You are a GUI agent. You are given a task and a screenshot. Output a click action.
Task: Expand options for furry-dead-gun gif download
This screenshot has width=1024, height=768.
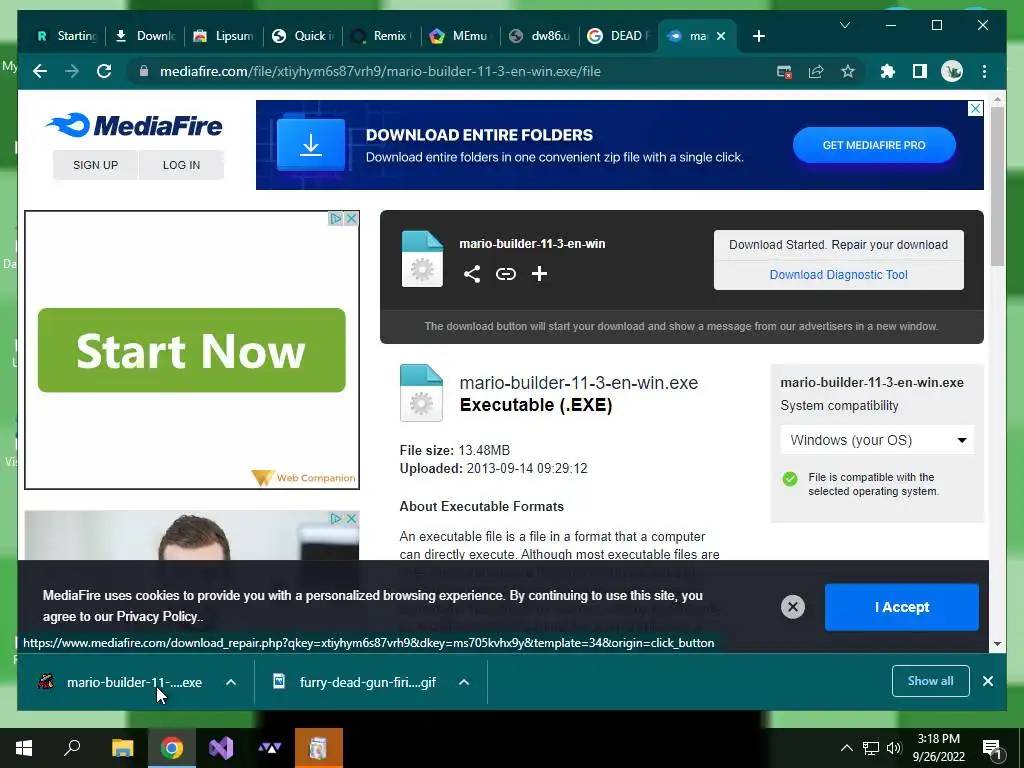[464, 682]
